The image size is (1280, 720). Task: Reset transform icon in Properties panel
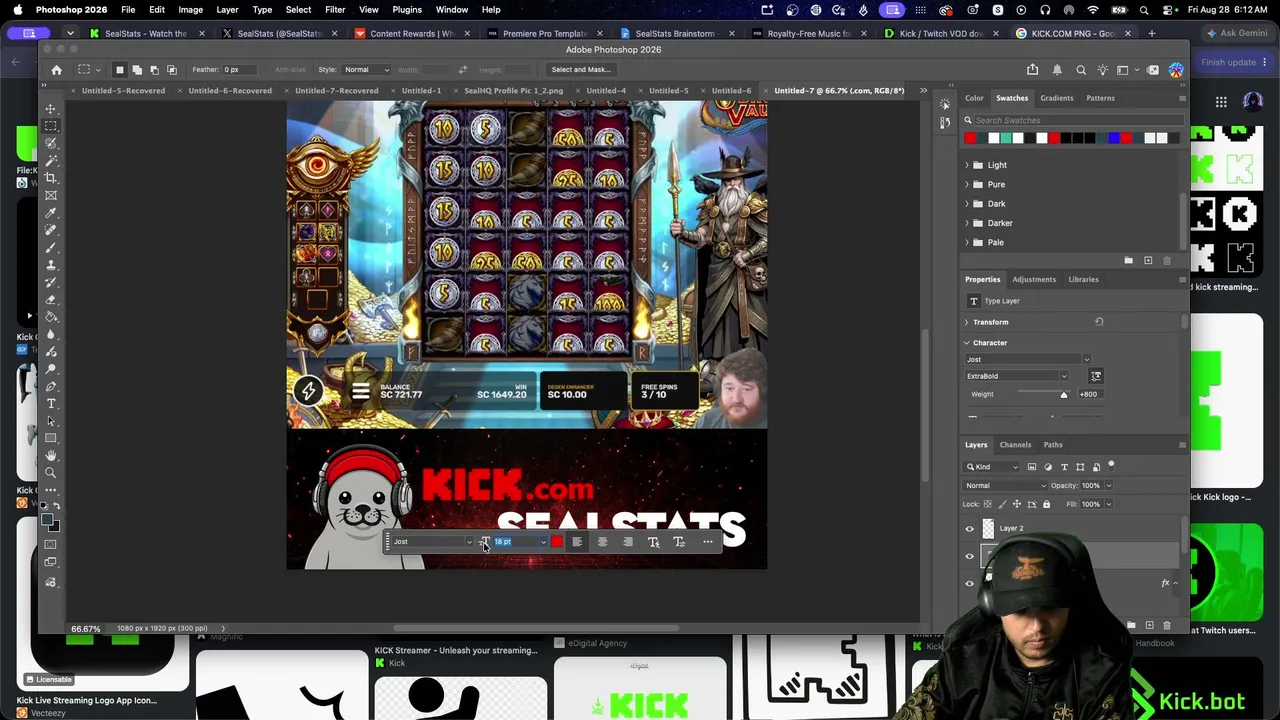click(1099, 322)
